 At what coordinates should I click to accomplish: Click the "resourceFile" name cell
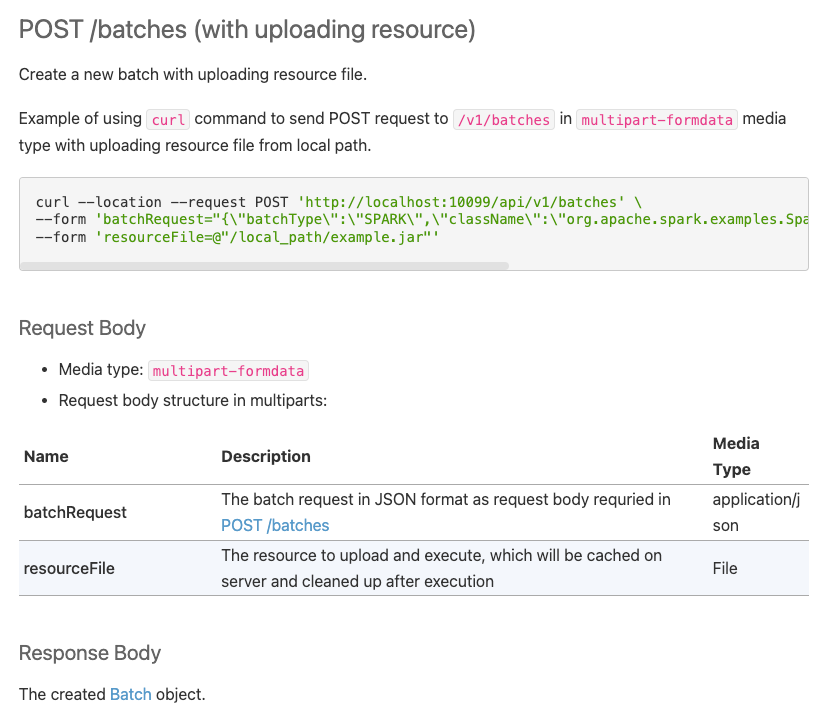[69, 568]
